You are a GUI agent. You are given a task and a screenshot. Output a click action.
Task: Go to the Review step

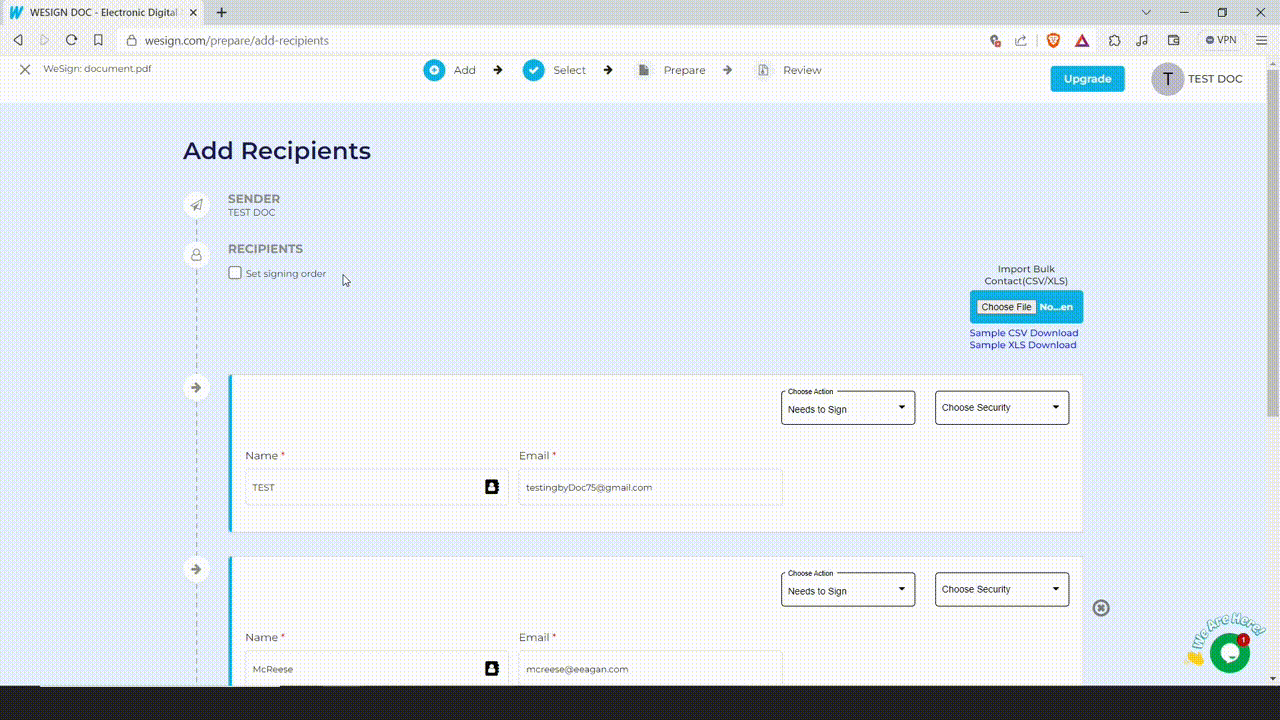(x=801, y=70)
